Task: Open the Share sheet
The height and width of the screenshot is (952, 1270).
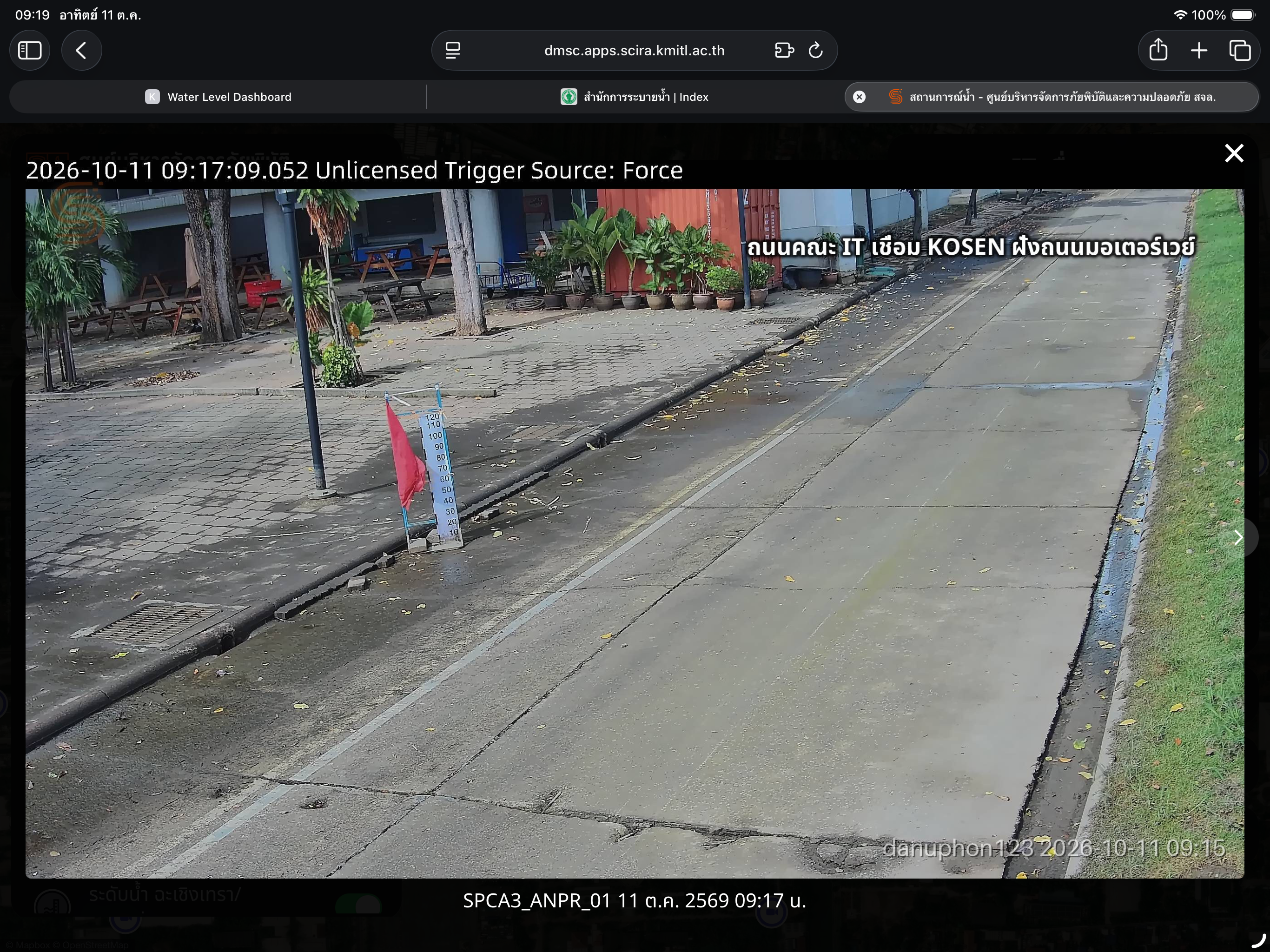Action: (1158, 50)
